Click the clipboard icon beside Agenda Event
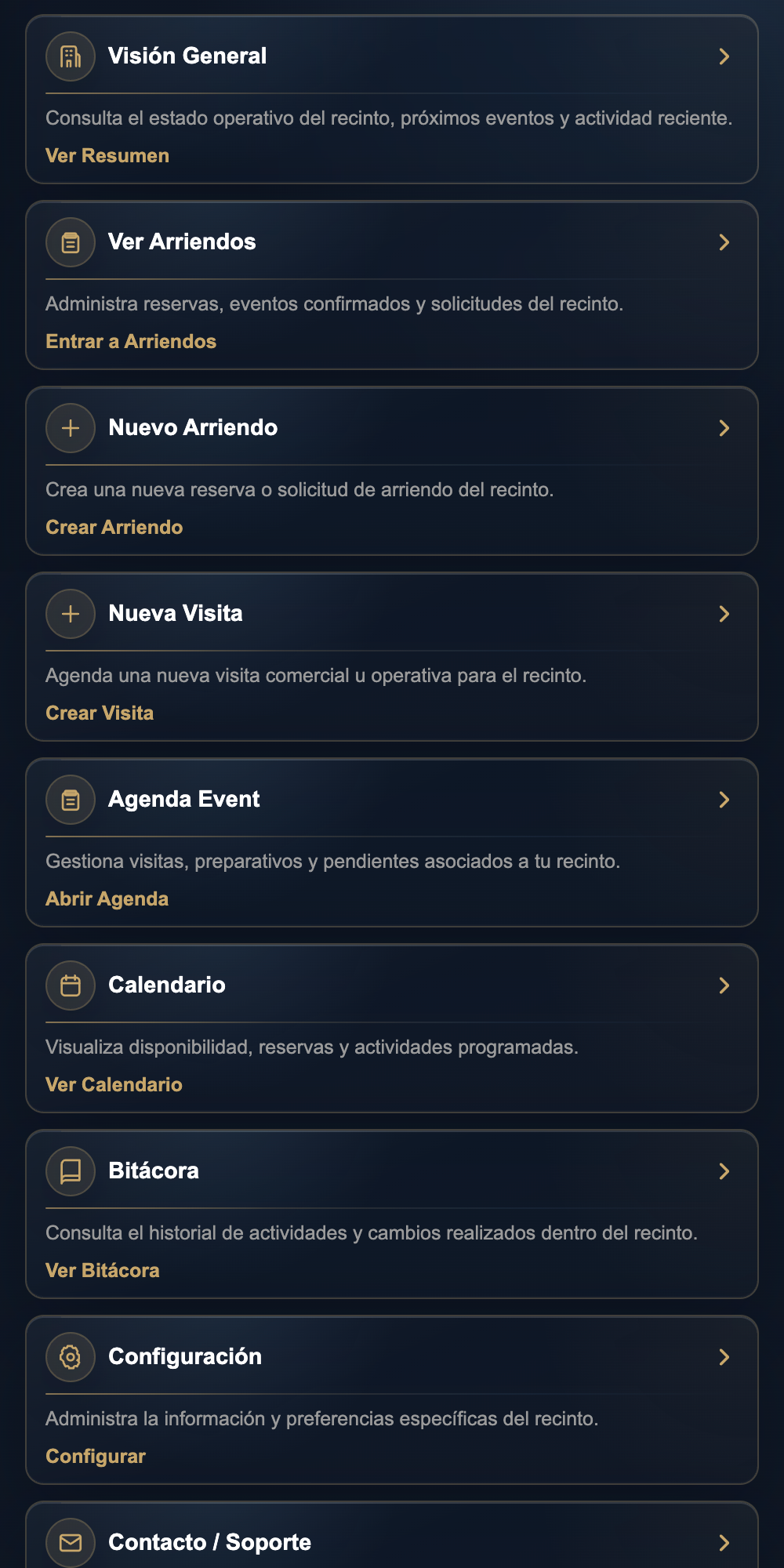The width and height of the screenshot is (784, 1568). pyautogui.click(x=71, y=800)
